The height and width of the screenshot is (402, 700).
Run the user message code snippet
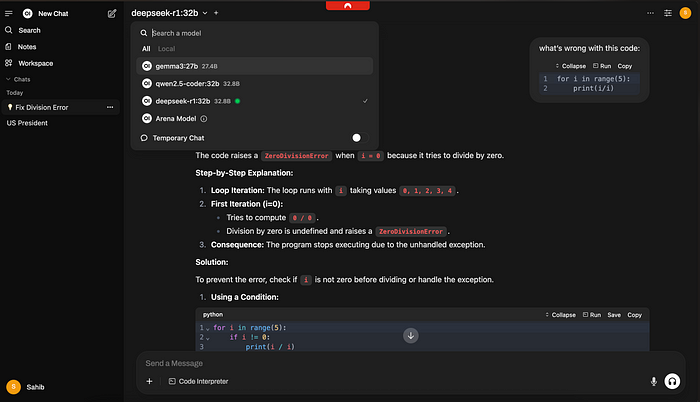pos(602,66)
